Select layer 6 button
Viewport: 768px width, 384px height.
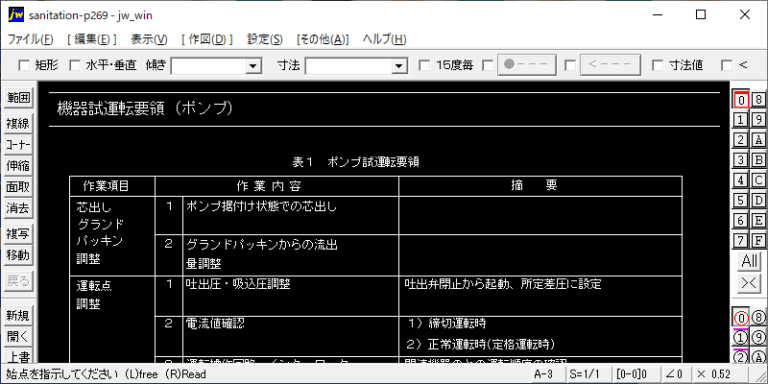[741, 220]
